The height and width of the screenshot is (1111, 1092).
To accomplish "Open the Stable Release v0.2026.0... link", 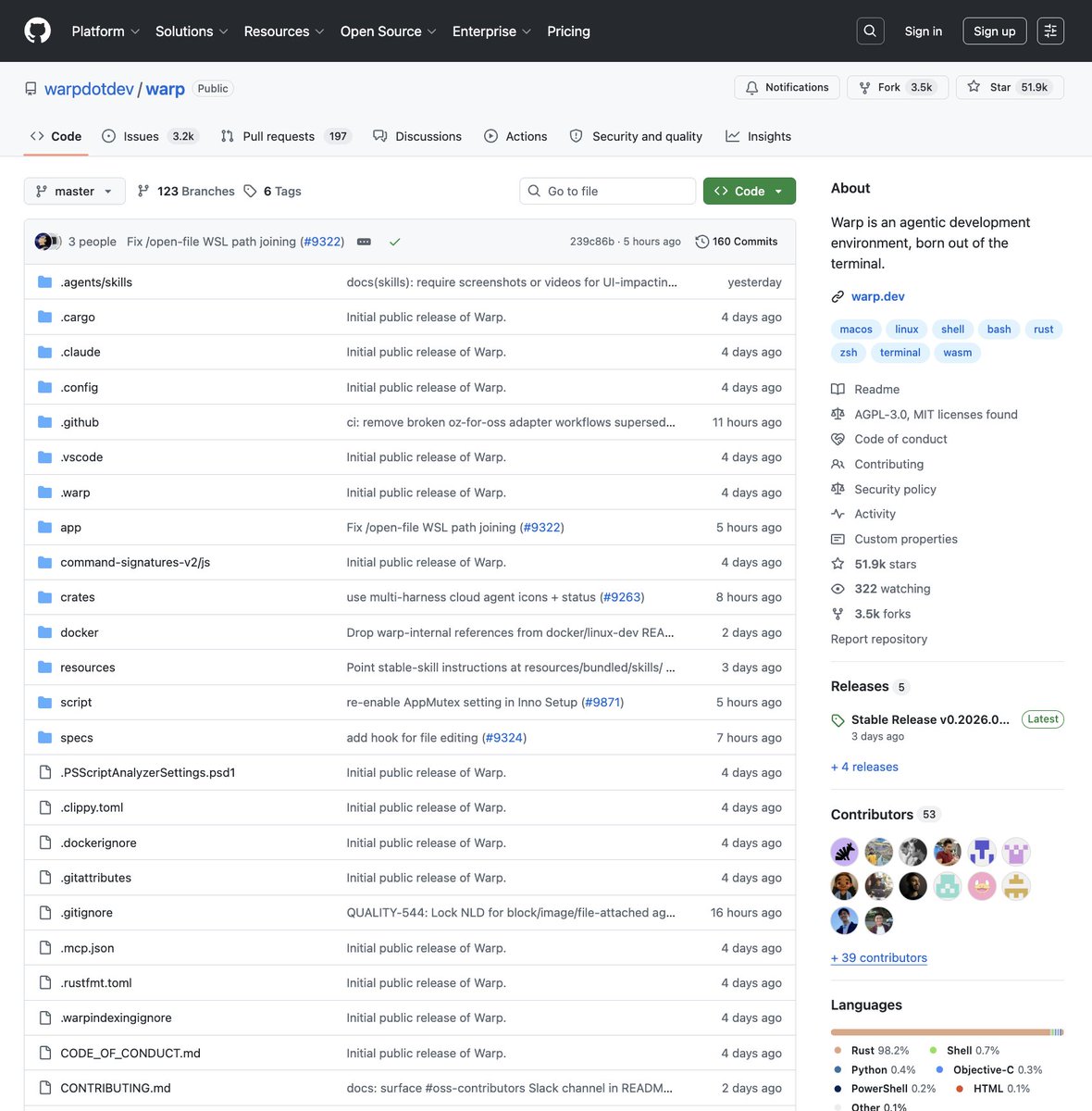I will (x=930, y=719).
